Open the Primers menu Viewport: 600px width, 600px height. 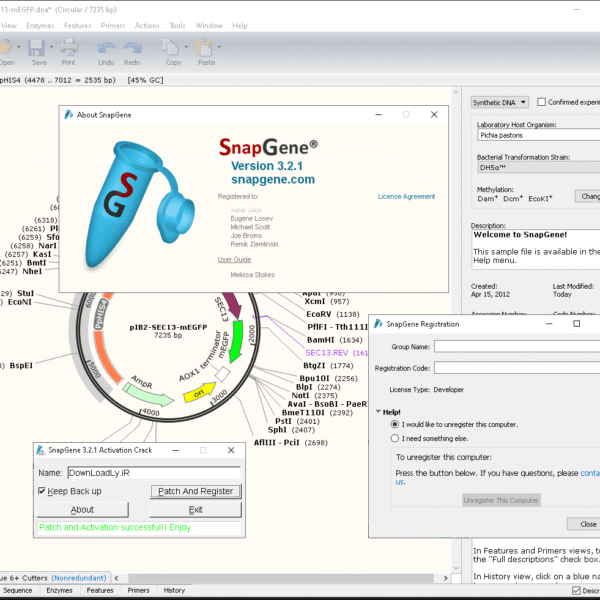click(x=112, y=26)
